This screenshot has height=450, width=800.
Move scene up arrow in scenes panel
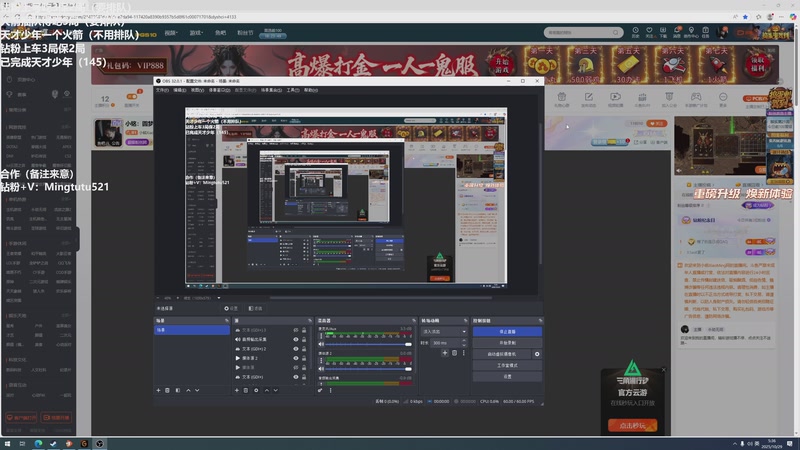tap(188, 390)
